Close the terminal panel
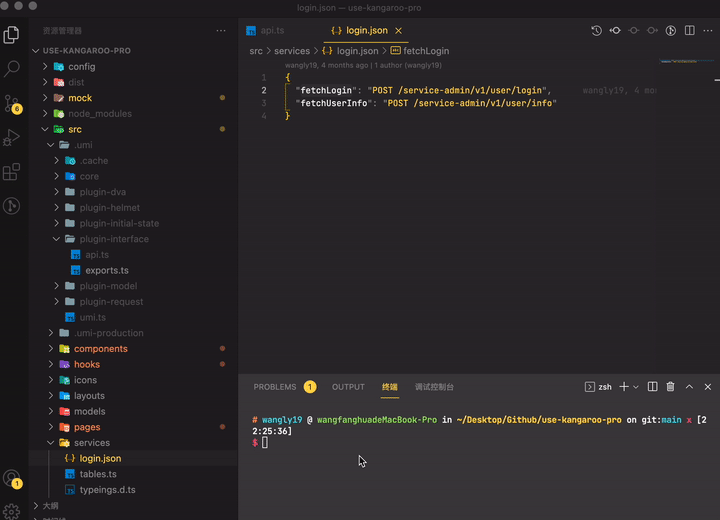This screenshot has width=720, height=520. coord(708,387)
